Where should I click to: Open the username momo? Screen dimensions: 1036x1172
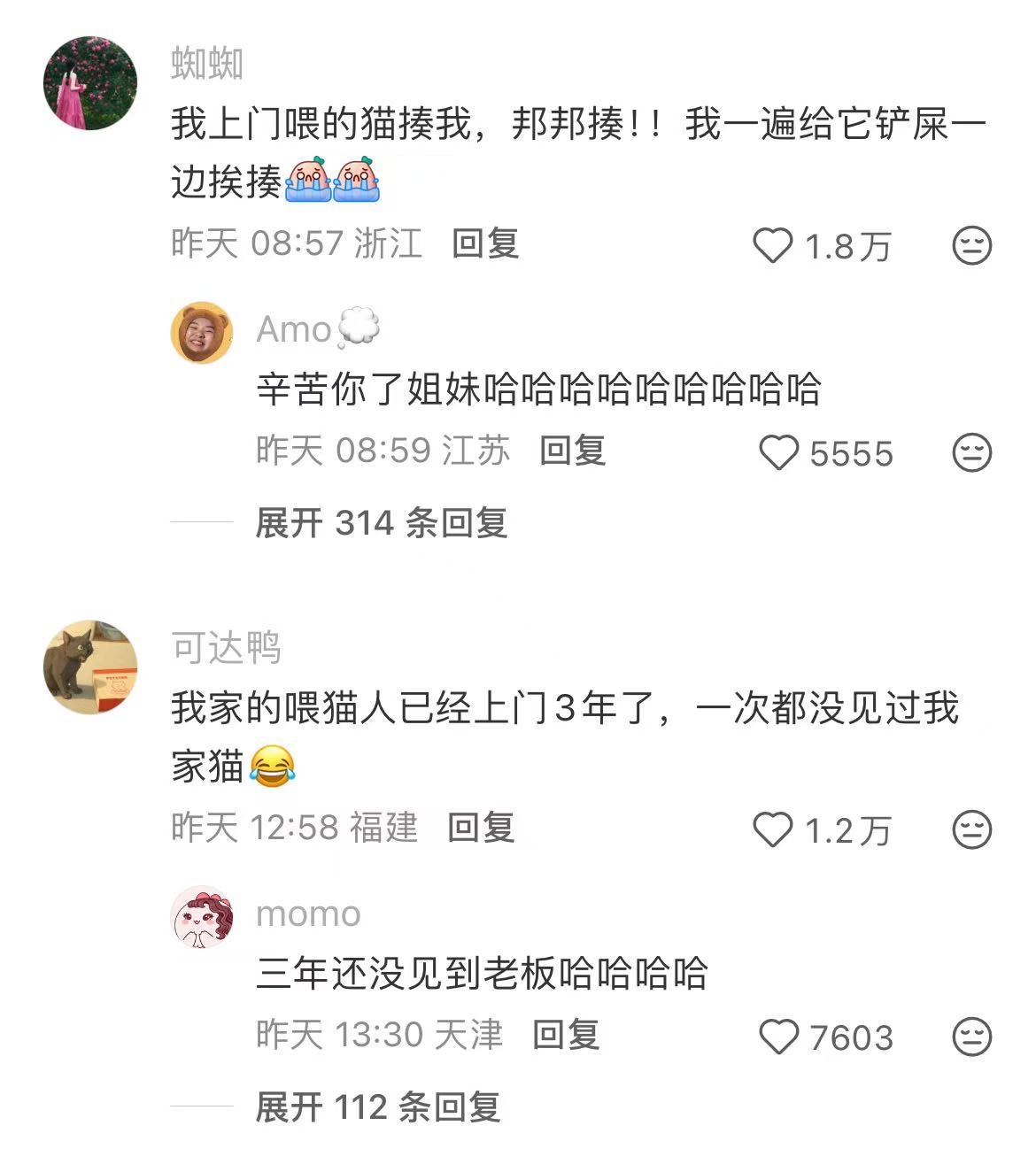tap(308, 914)
